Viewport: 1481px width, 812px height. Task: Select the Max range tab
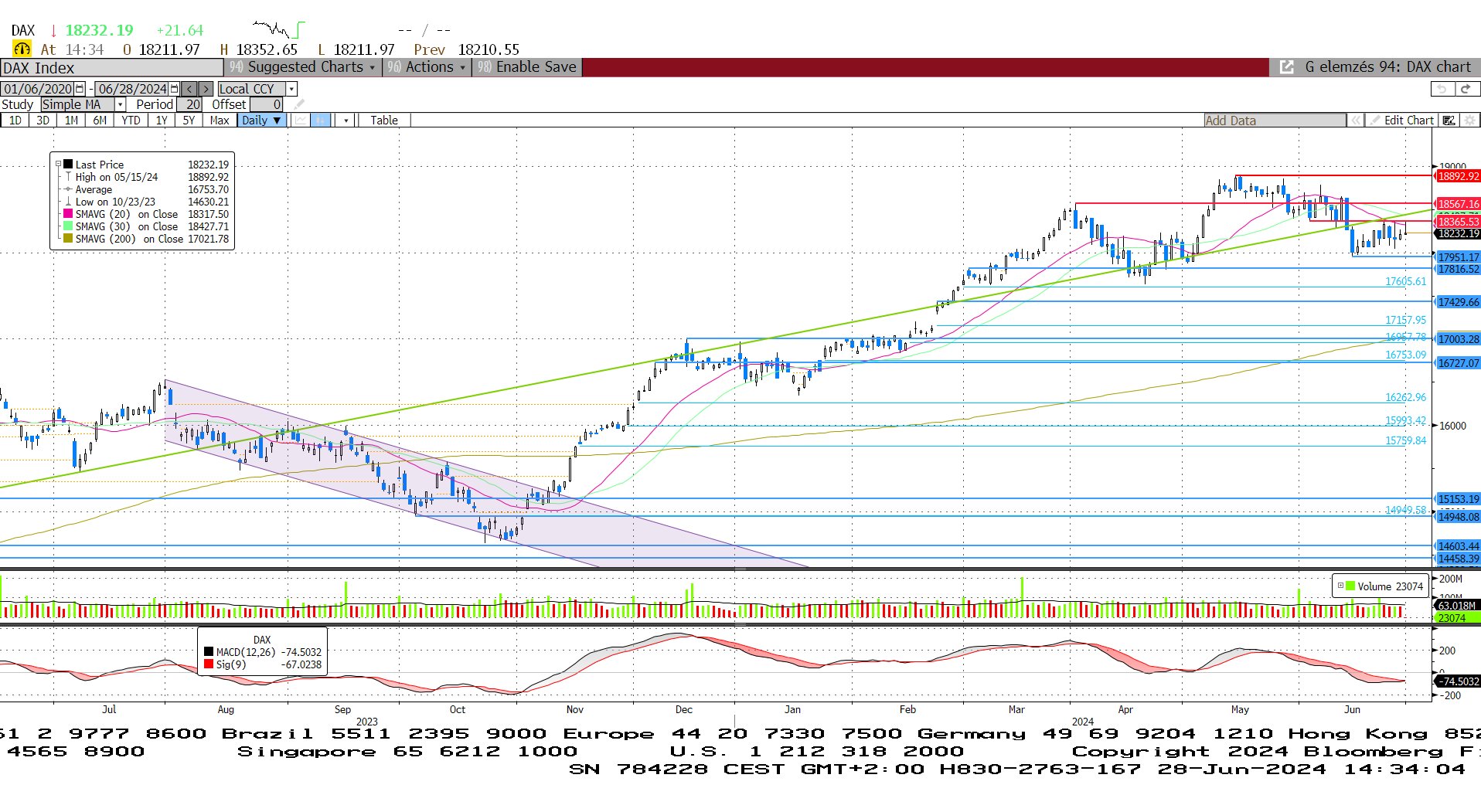tap(220, 121)
